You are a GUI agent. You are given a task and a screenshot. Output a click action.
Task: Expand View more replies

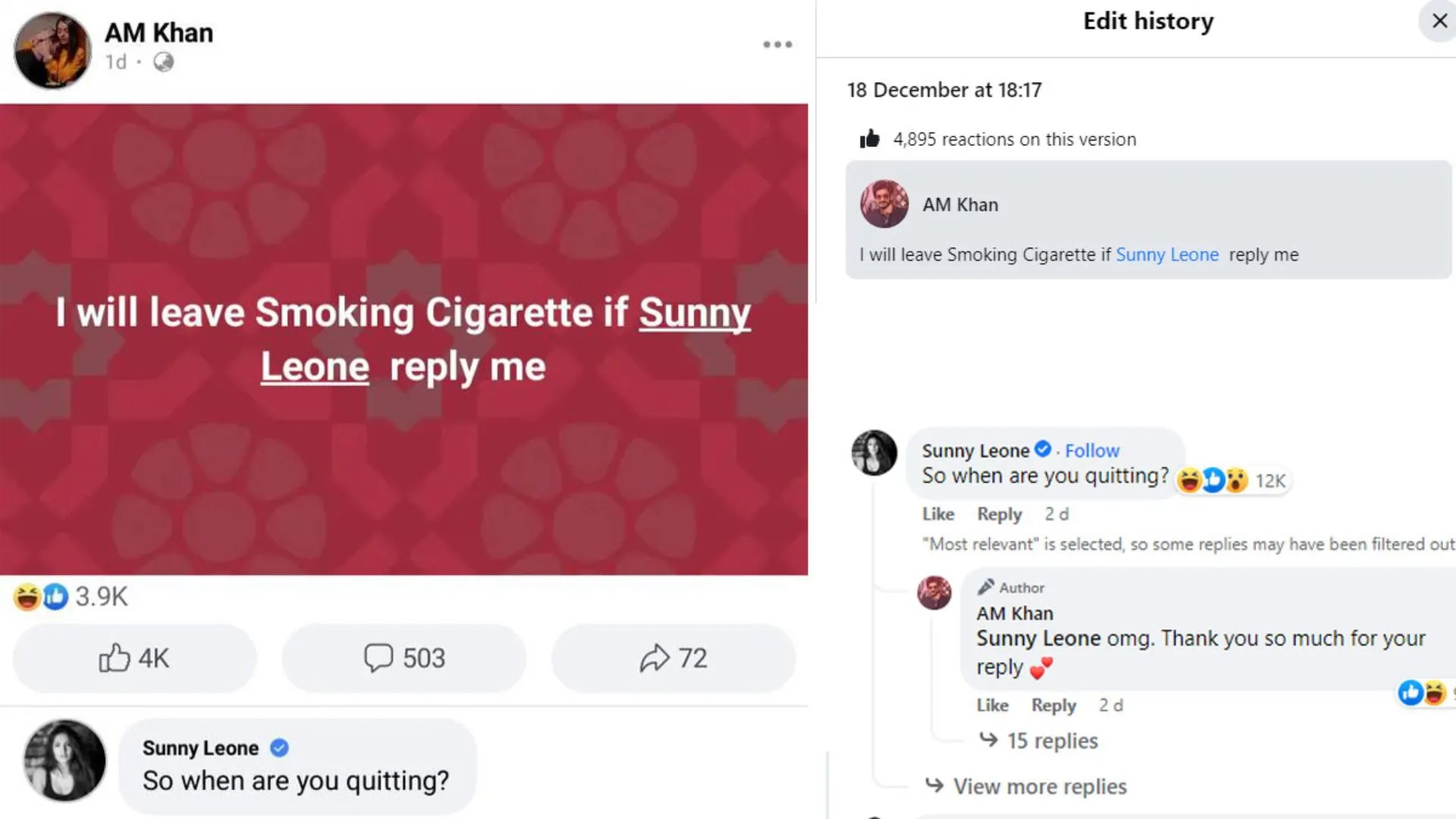click(1039, 786)
